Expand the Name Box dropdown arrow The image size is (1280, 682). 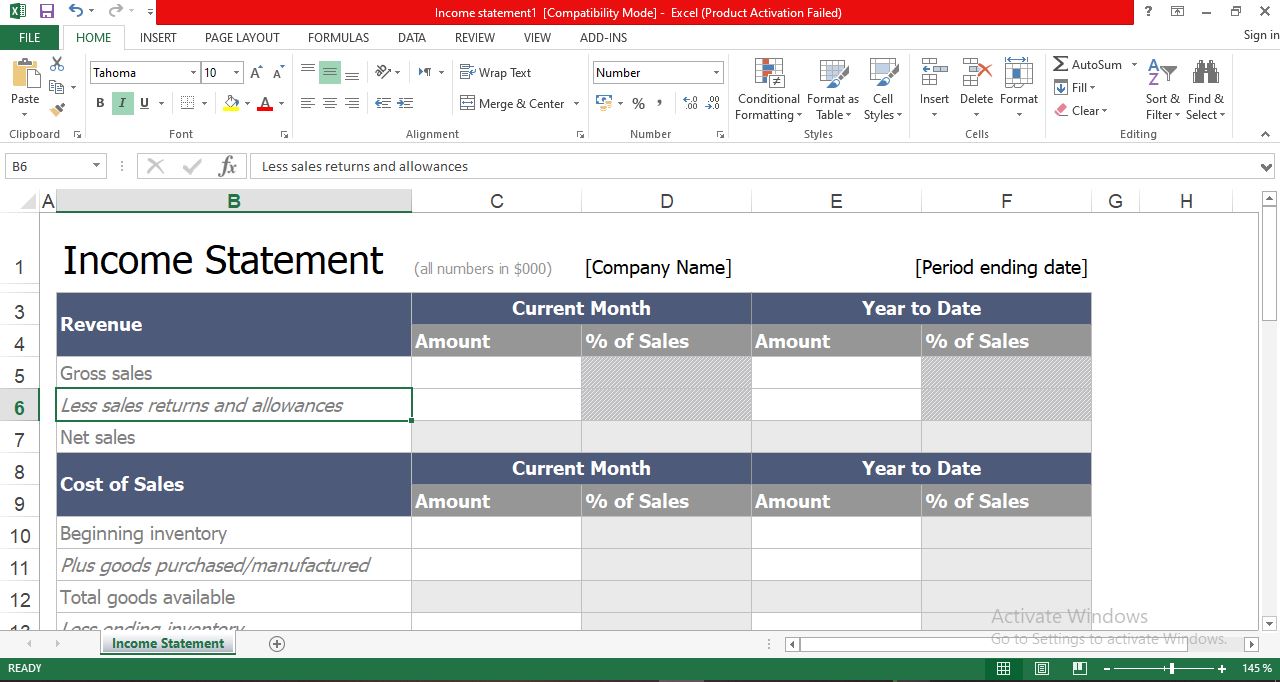pyautogui.click(x=97, y=166)
